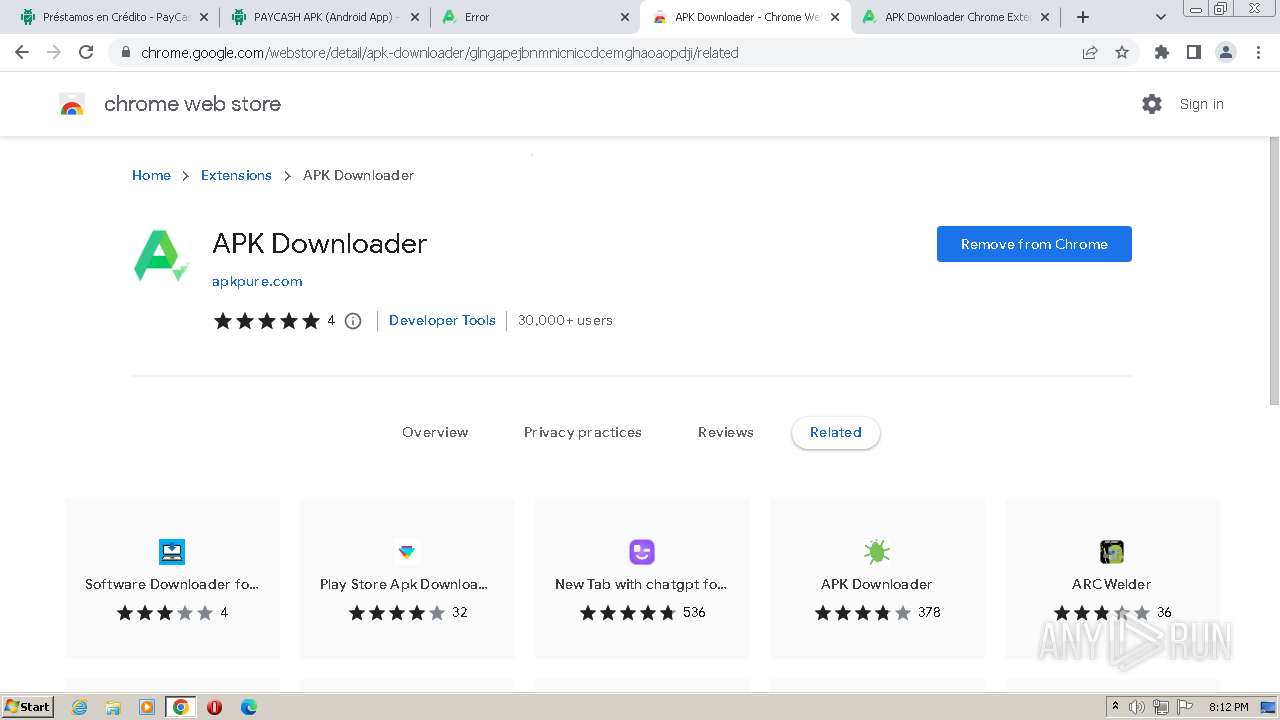Click the 30,000+ users text

tap(565, 320)
